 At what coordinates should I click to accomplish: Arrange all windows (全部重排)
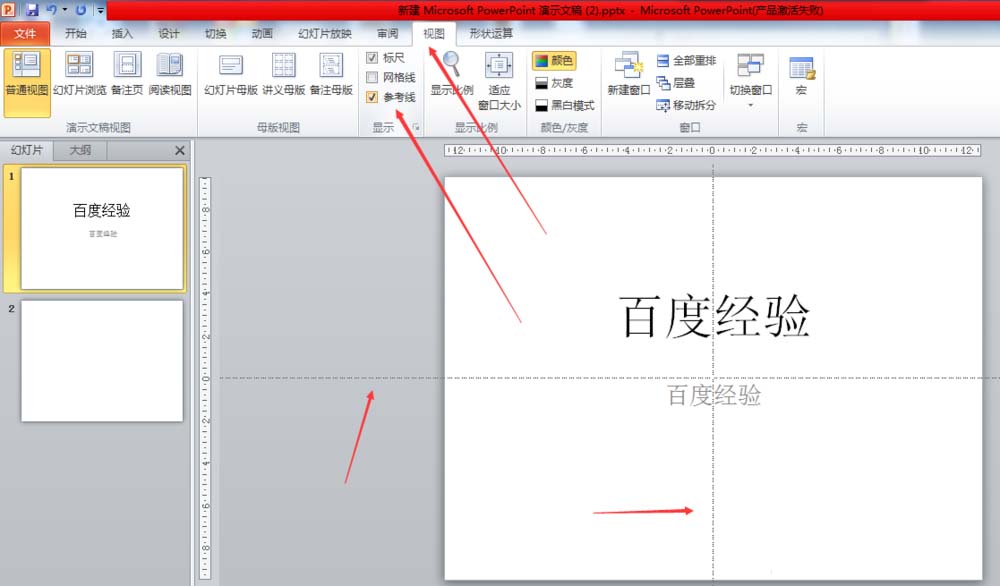686,61
